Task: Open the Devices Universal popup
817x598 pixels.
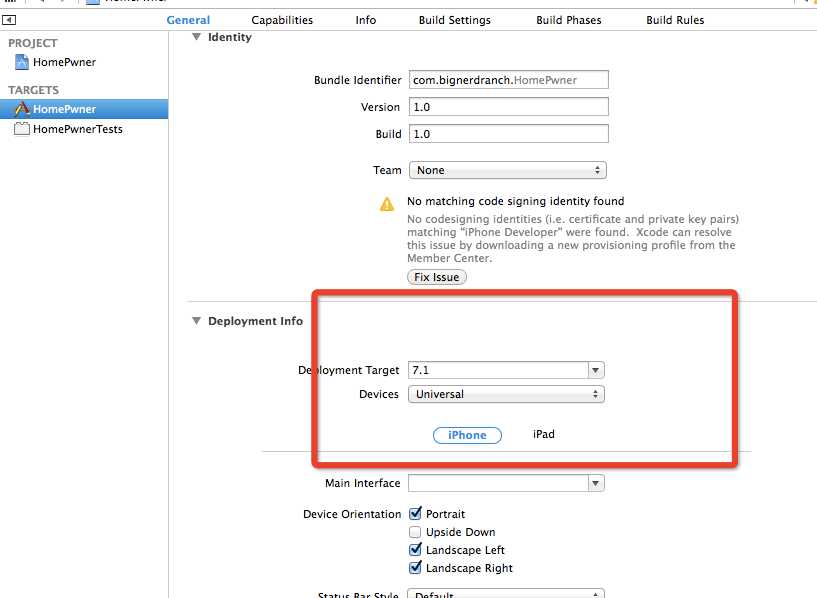Action: coord(506,394)
